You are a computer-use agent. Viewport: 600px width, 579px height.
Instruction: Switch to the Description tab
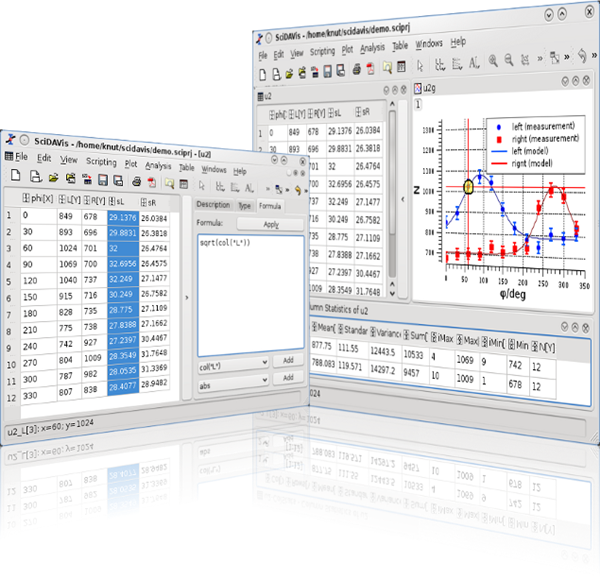(212, 205)
